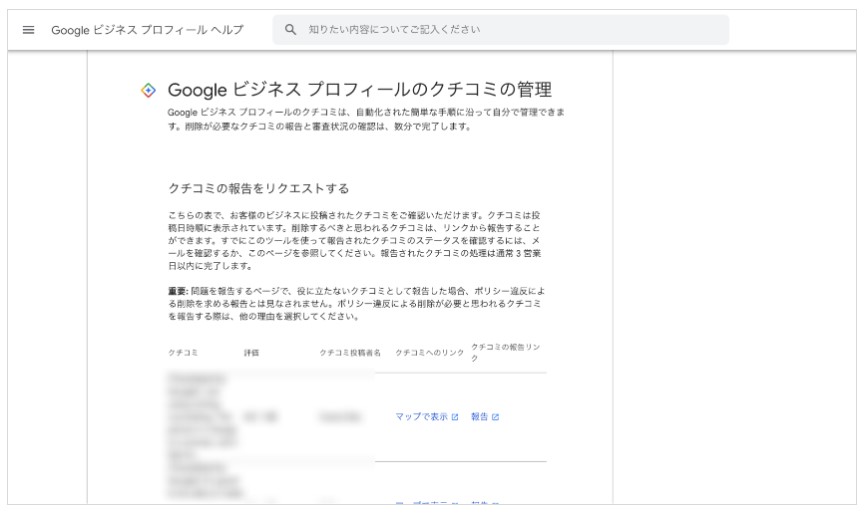Click the page title Google ビジネス プロフィールのクチコミの管理
This screenshot has width=865, height=515.
pyautogui.click(x=360, y=90)
